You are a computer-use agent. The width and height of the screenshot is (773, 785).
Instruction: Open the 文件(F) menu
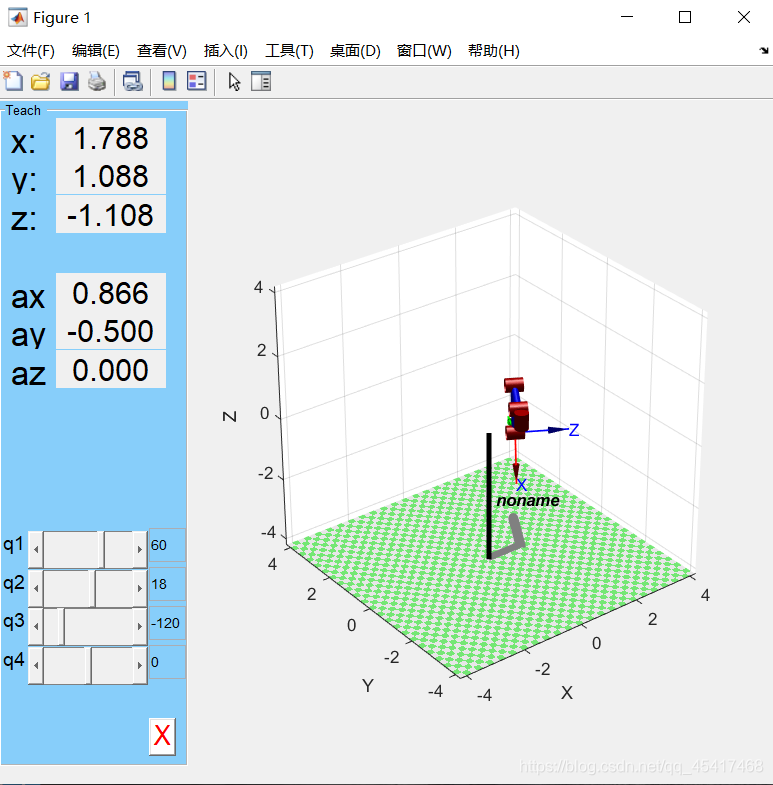31,51
